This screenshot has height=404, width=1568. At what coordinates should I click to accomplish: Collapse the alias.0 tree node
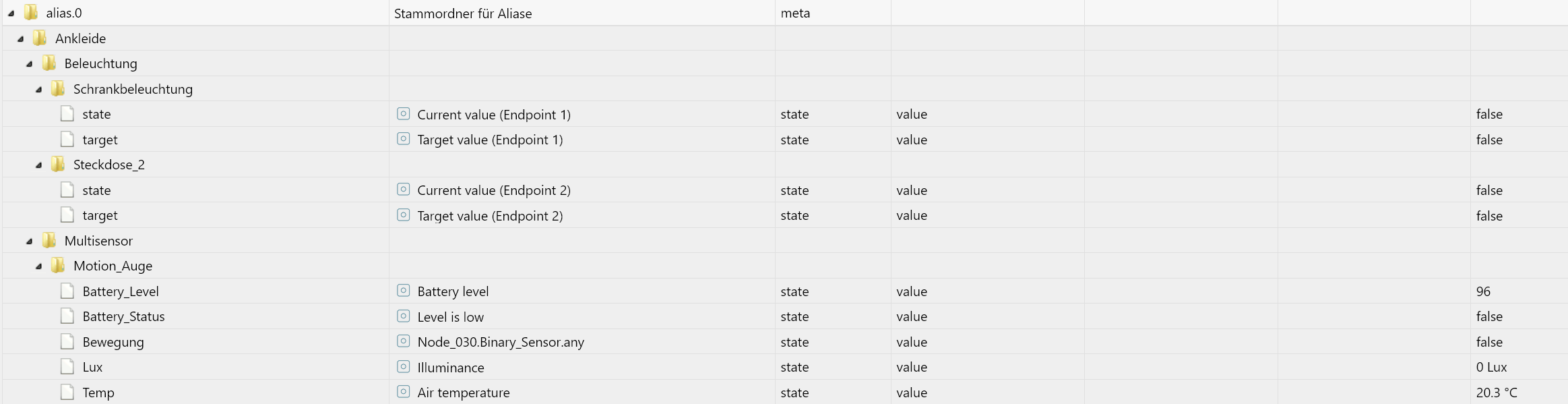point(11,13)
